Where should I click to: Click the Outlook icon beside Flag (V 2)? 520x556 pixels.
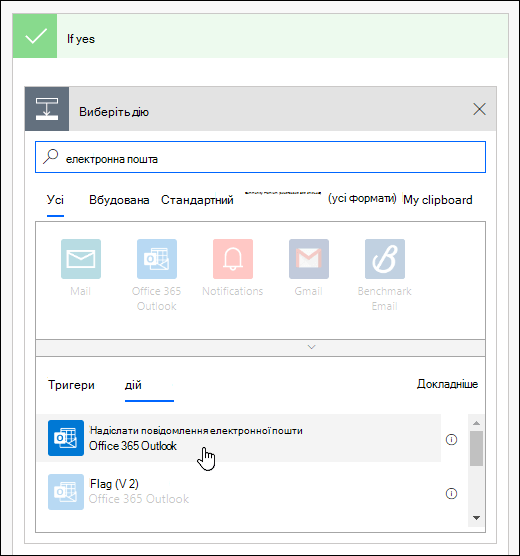[66, 492]
